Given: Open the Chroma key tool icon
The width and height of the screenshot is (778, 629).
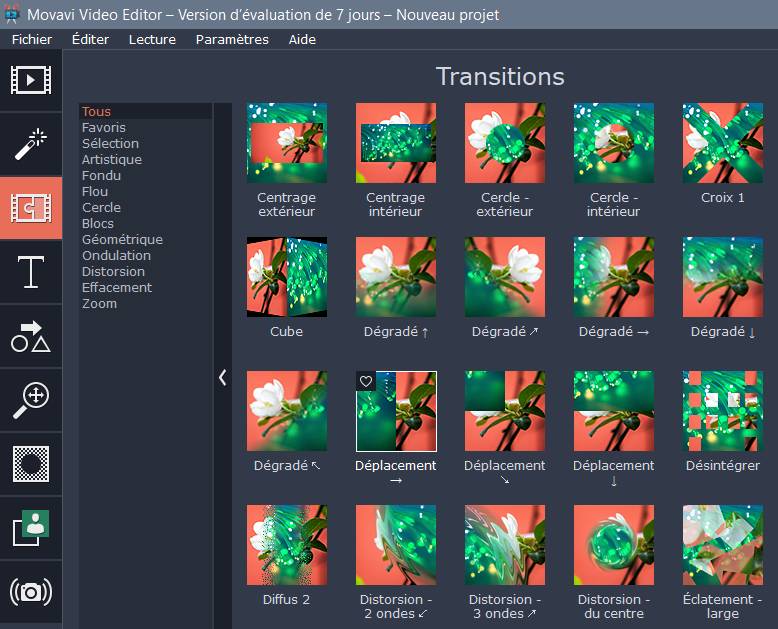Looking at the screenshot, I should (31, 528).
